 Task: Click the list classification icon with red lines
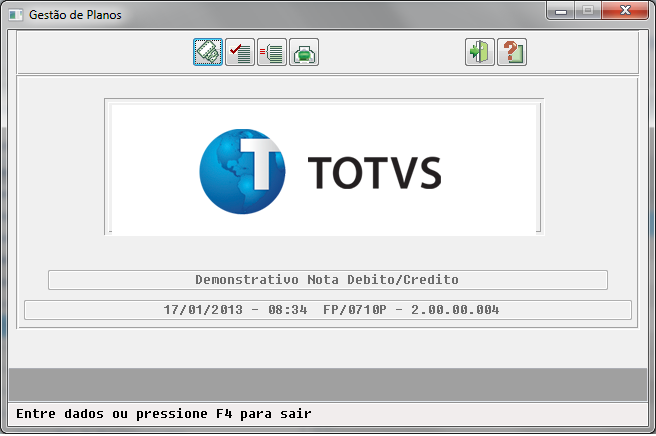tap(272, 52)
